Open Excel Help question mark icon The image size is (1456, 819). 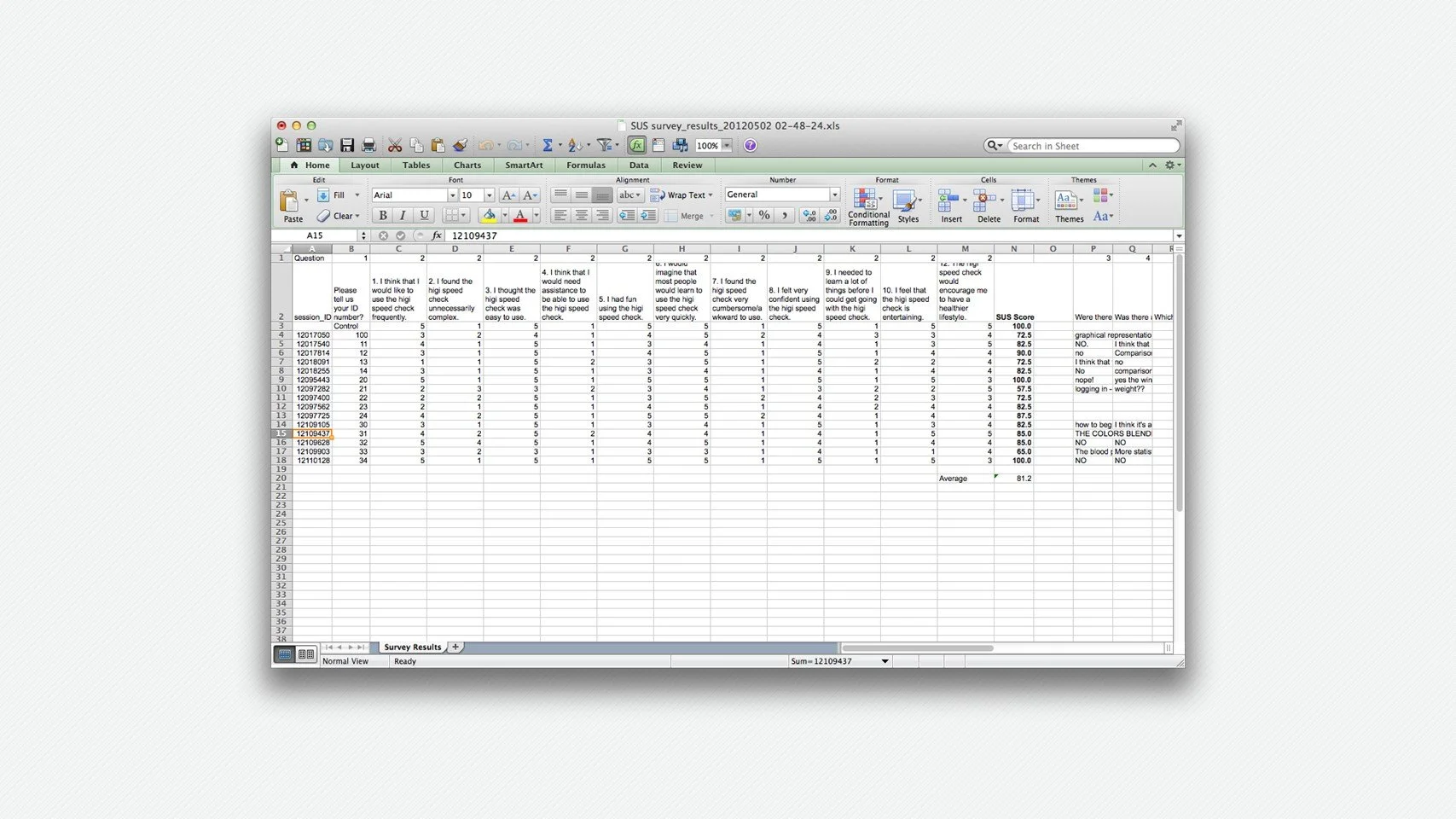tap(750, 145)
